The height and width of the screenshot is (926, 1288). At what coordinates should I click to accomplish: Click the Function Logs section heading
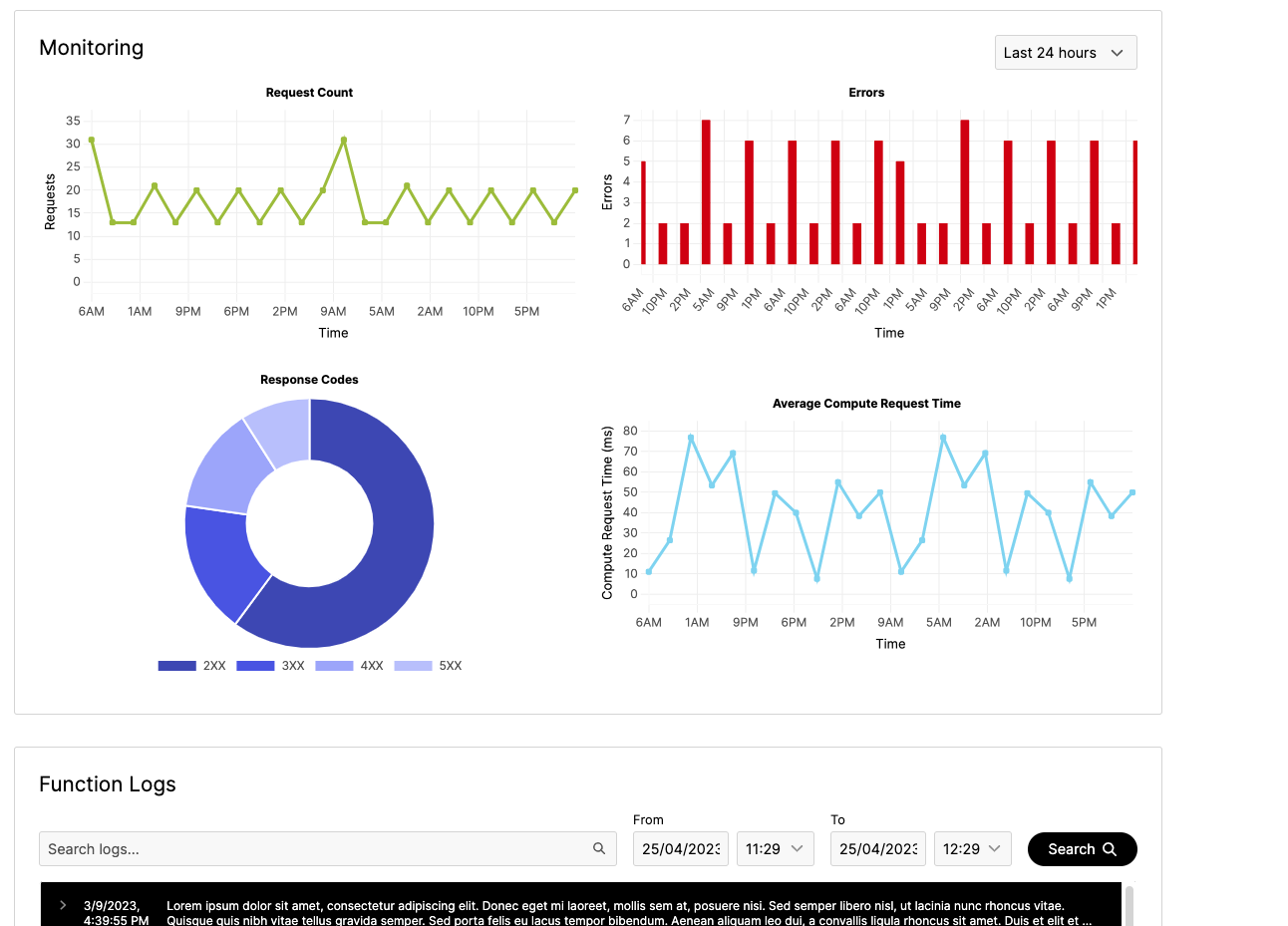pyautogui.click(x=108, y=784)
